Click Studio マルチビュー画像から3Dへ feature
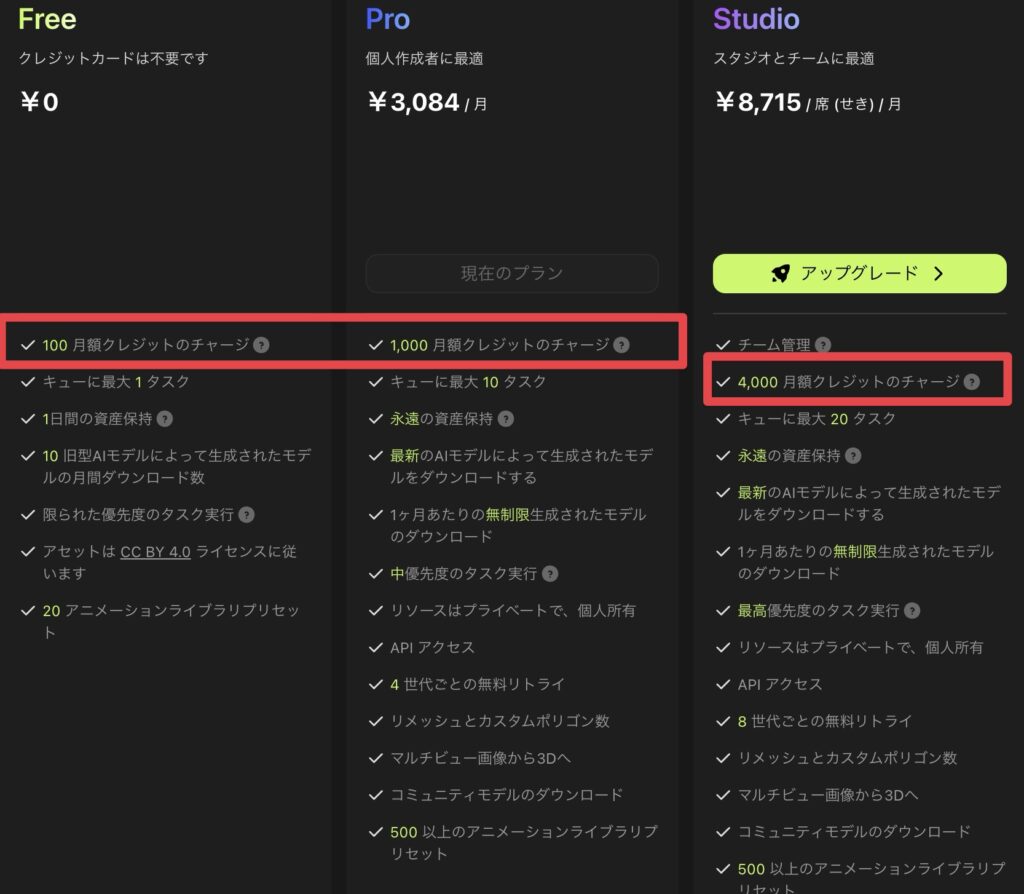This screenshot has width=1024, height=894. click(828, 795)
